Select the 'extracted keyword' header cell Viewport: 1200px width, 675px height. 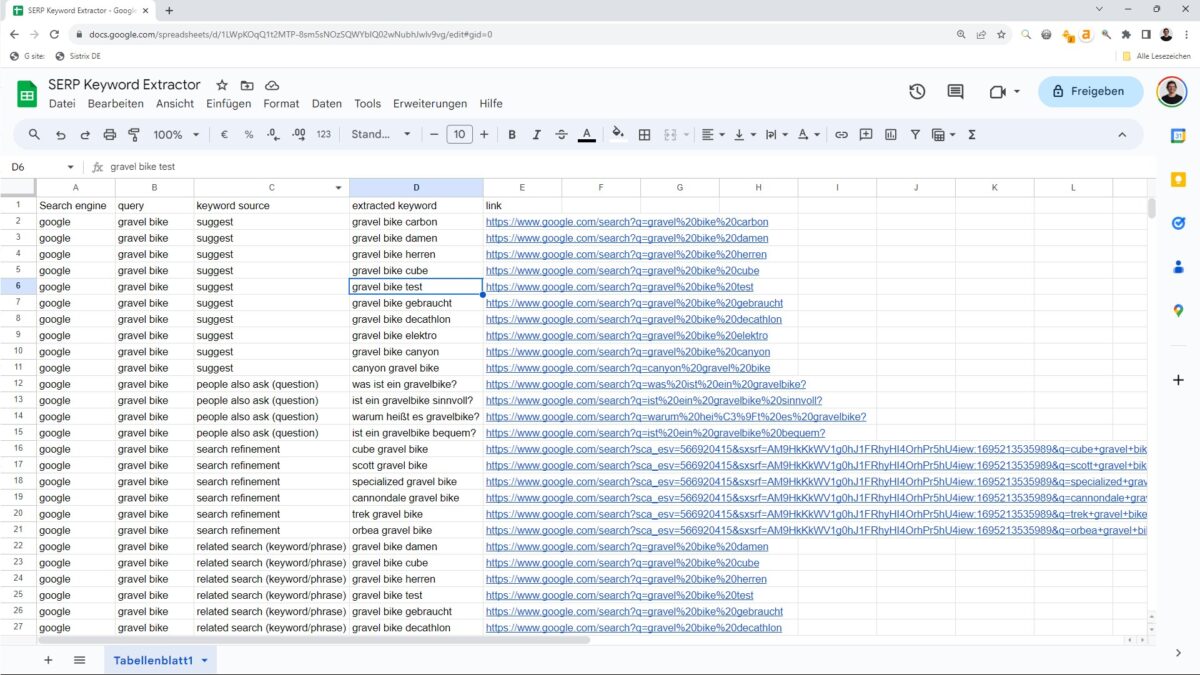coord(416,205)
